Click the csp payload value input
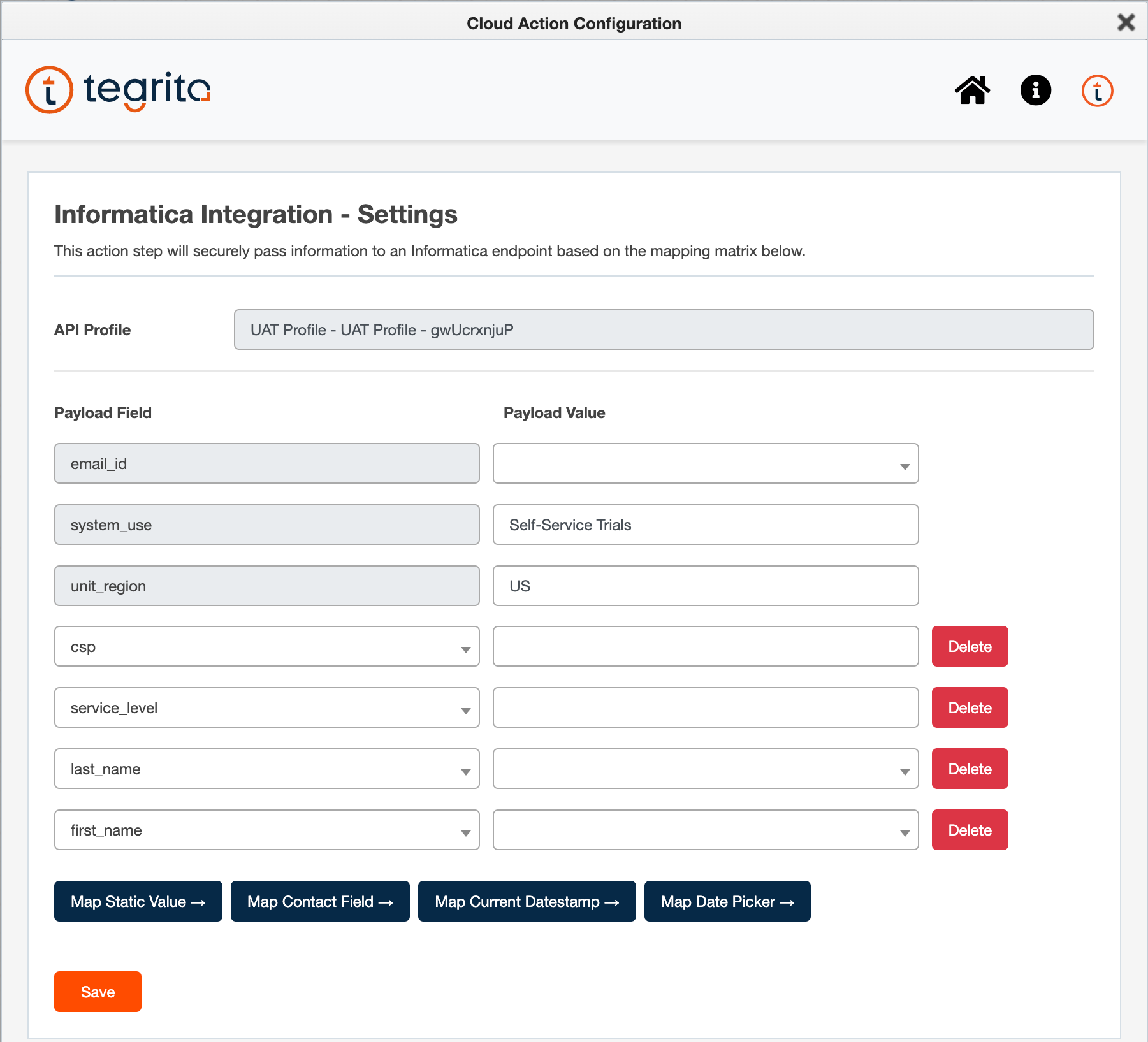Image resolution: width=1148 pixels, height=1042 pixels. 706,646
